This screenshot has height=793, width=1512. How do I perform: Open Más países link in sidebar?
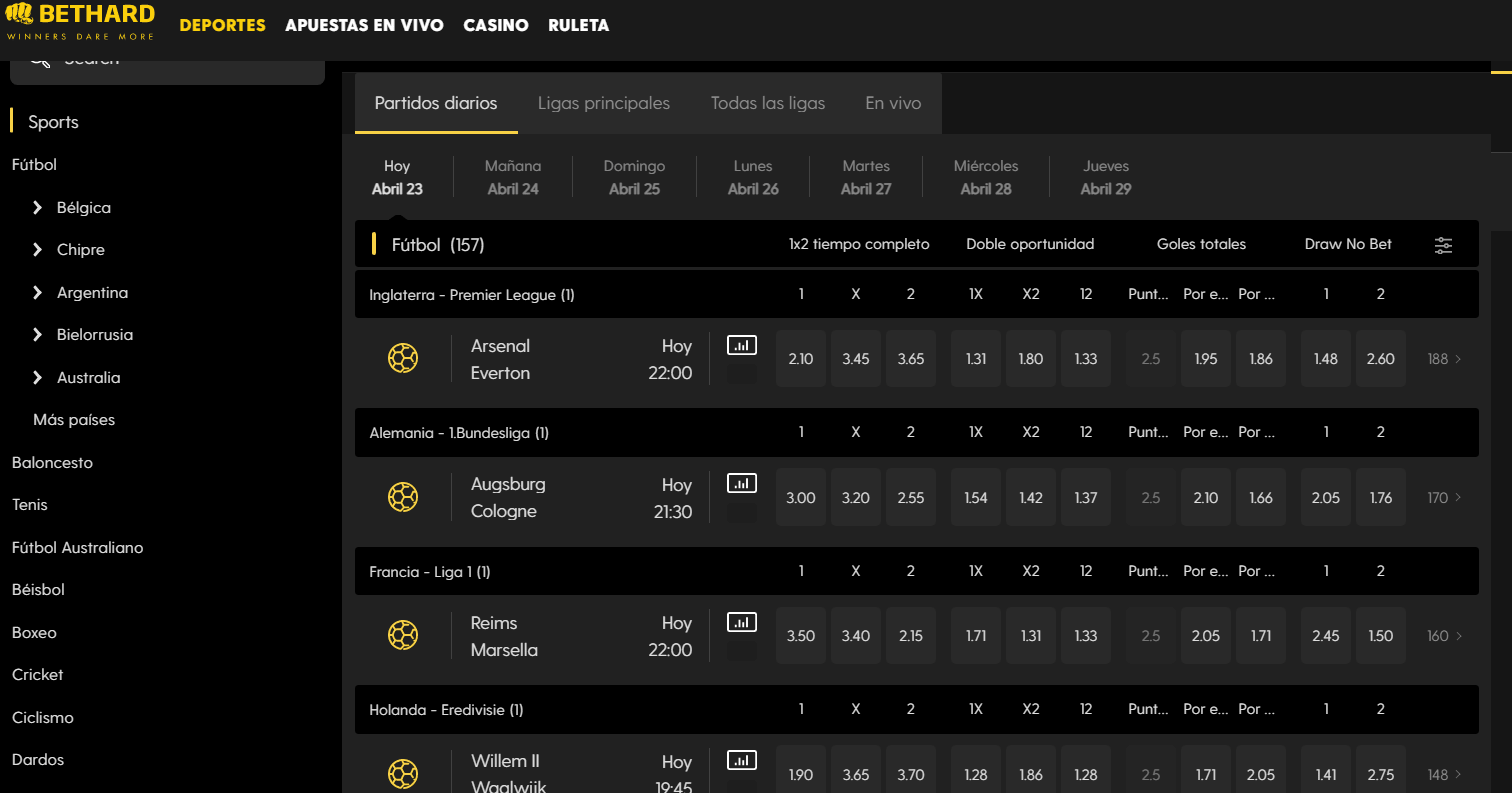coord(74,420)
